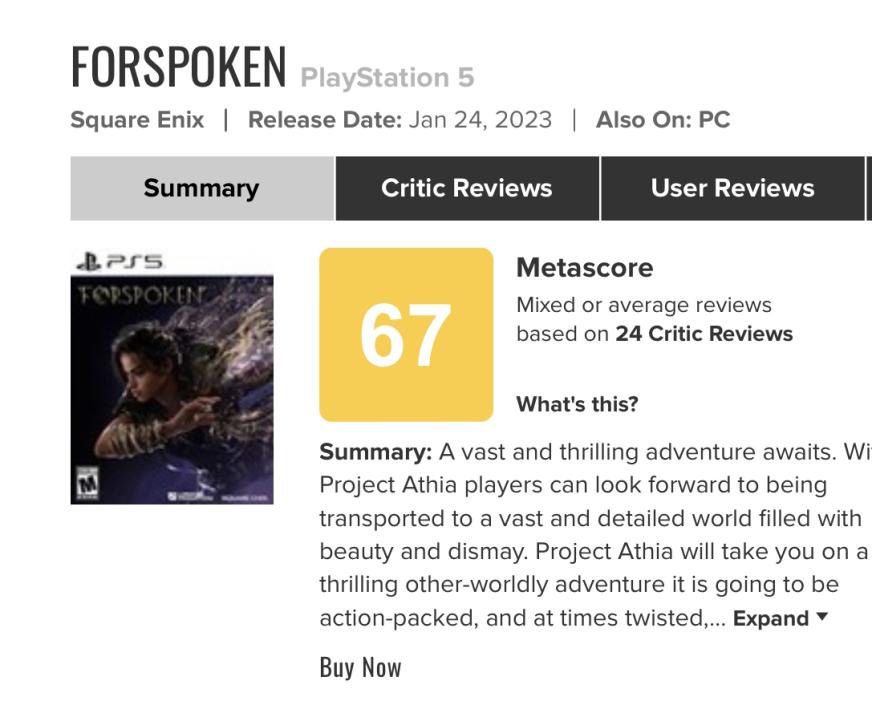Open the Square Enix publisher link

(x=137, y=120)
